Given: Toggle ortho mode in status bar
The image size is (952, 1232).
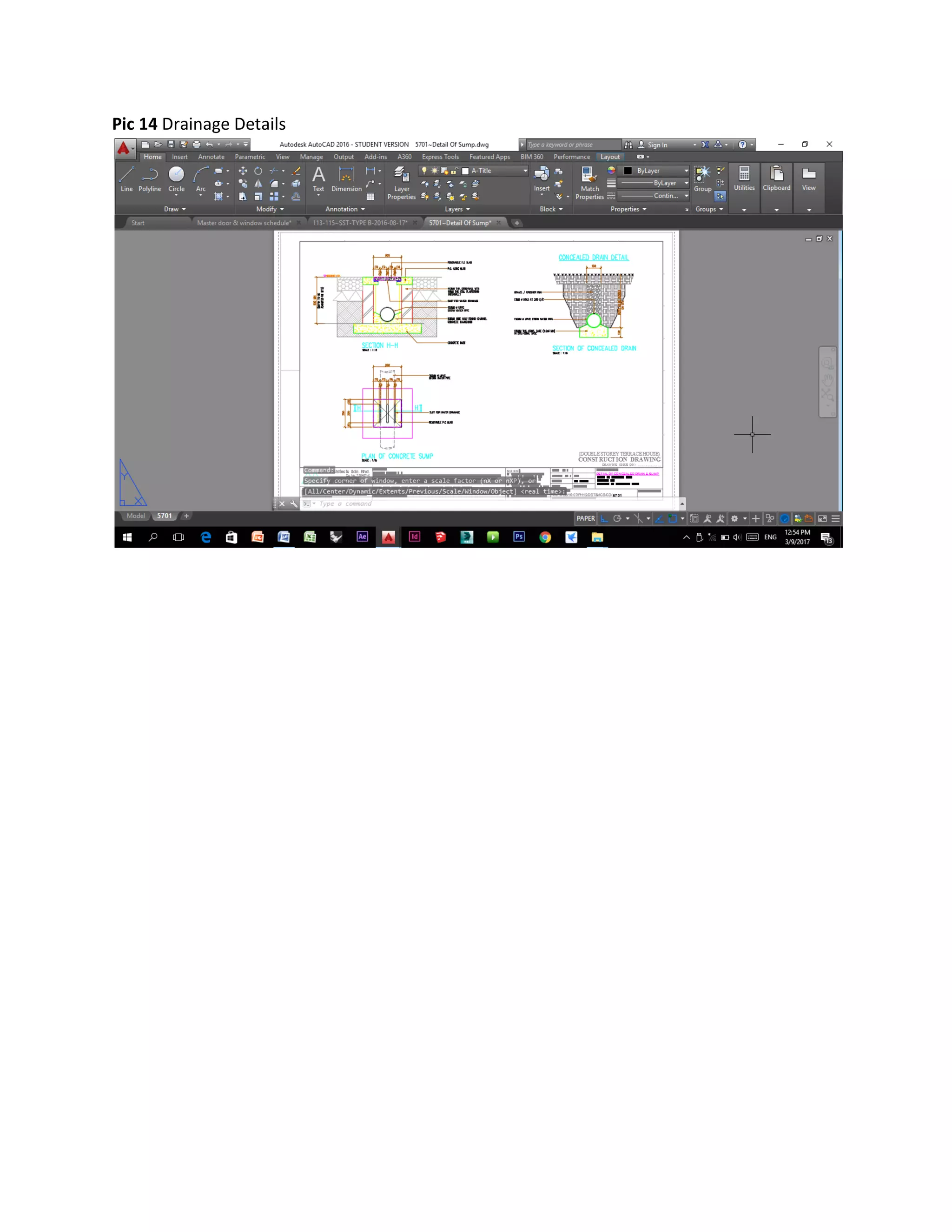Looking at the screenshot, I should tap(604, 518).
